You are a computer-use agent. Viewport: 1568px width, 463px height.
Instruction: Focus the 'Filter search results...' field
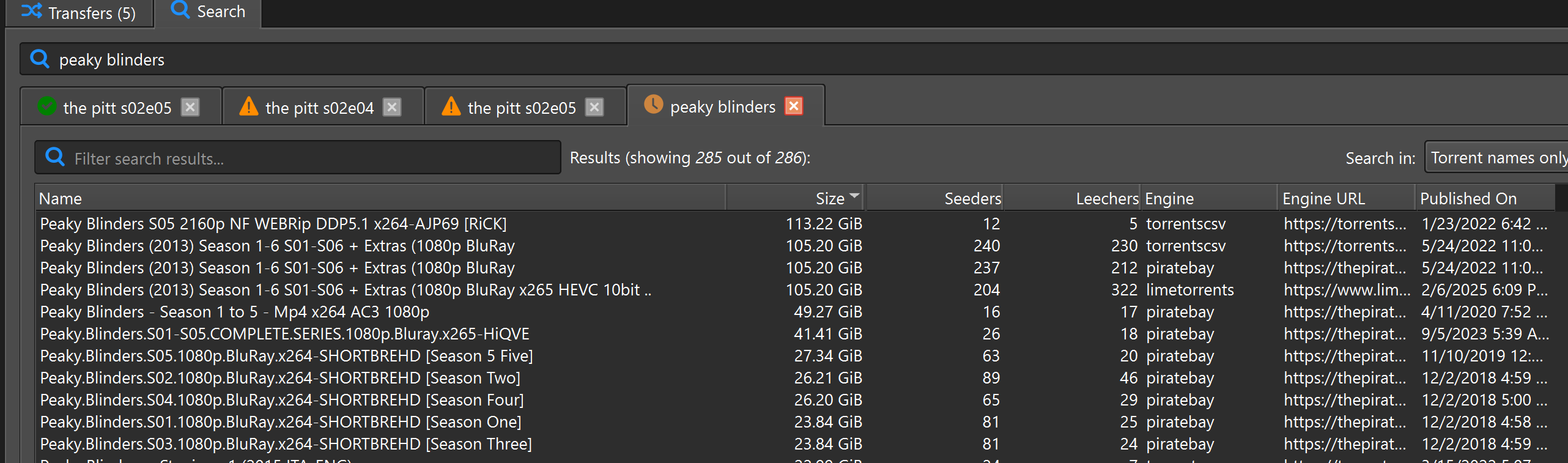[x=298, y=157]
